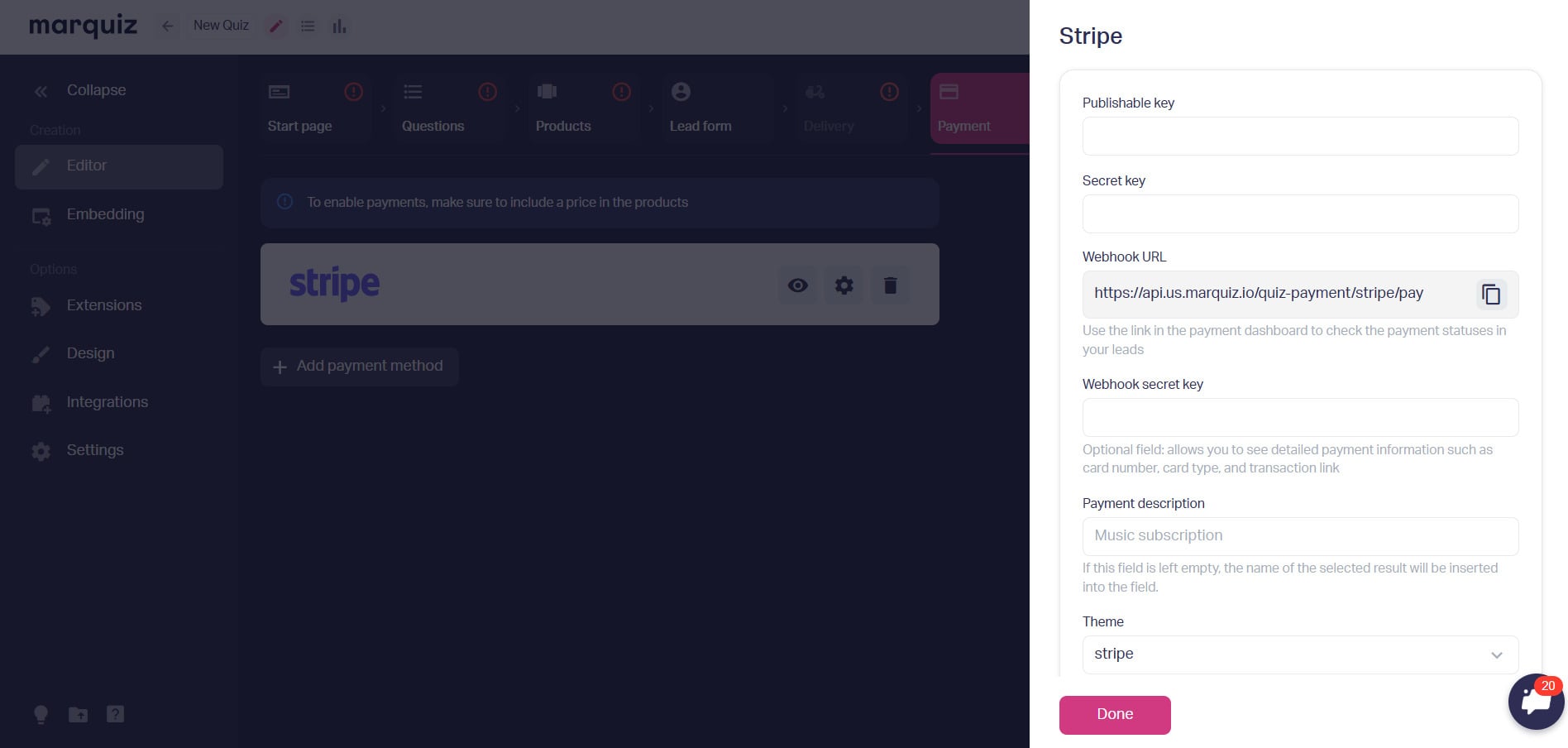1568x748 pixels.
Task: Click the marquiz logo
Action: click(x=84, y=26)
